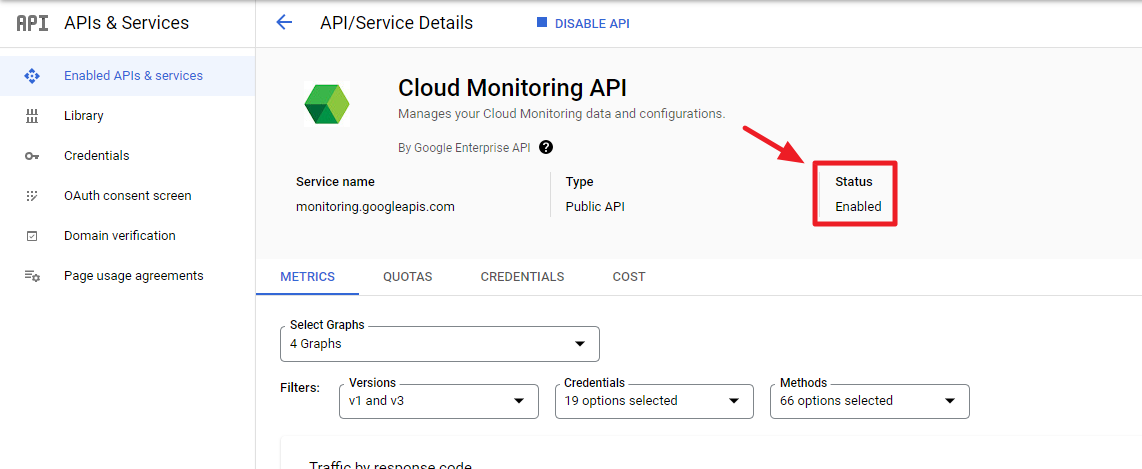Open the Credentials tab
The height and width of the screenshot is (469, 1142).
pos(522,277)
